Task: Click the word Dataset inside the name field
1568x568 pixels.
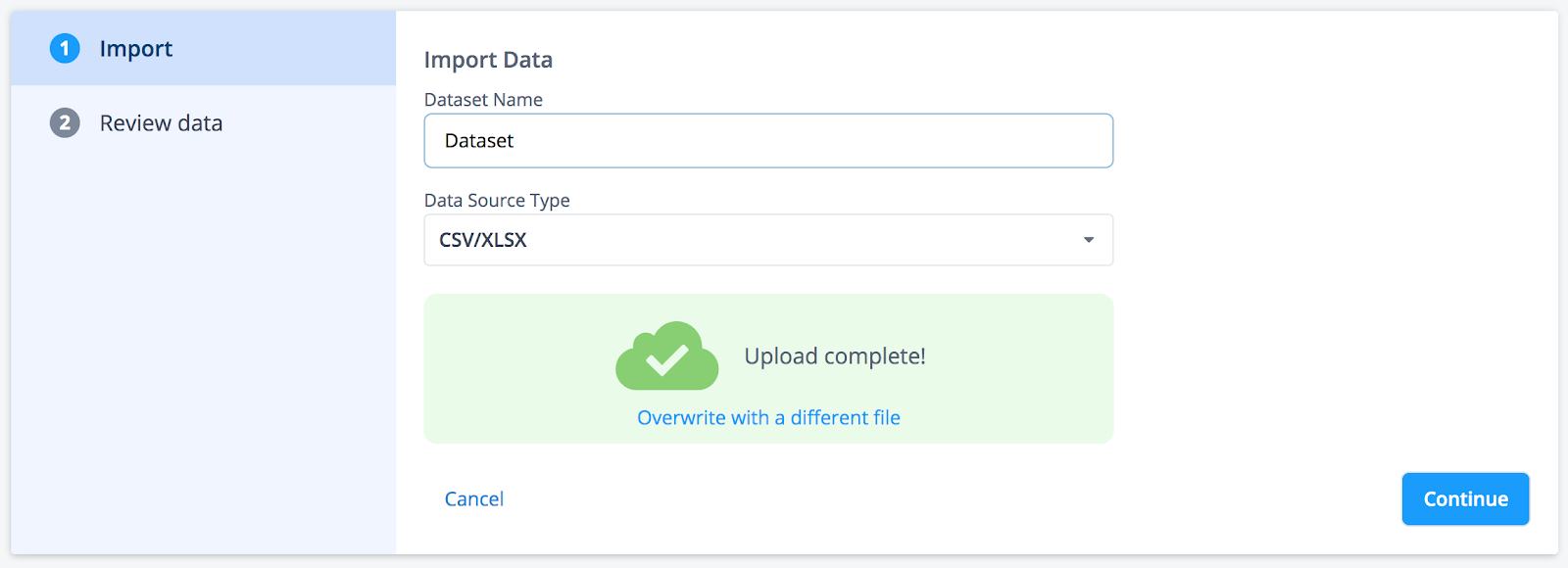Action: click(x=479, y=141)
